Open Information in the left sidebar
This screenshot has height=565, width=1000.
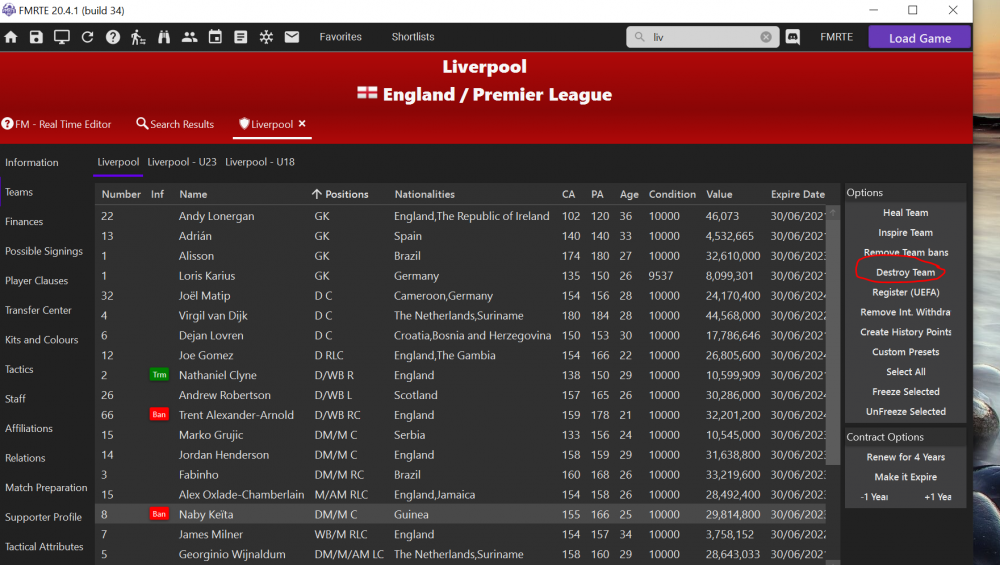pyautogui.click(x=32, y=163)
